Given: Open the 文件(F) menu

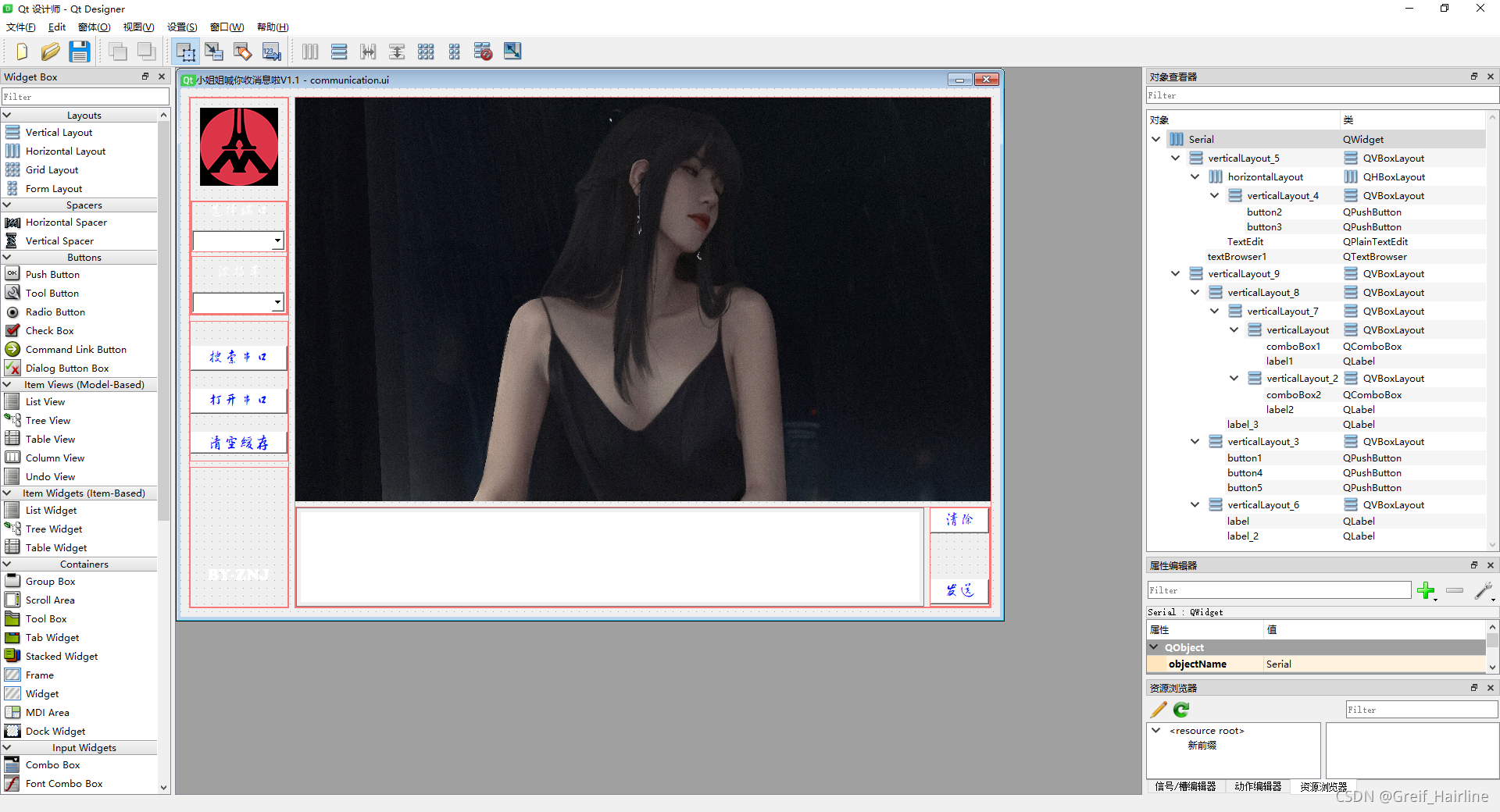Looking at the screenshot, I should [x=21, y=27].
